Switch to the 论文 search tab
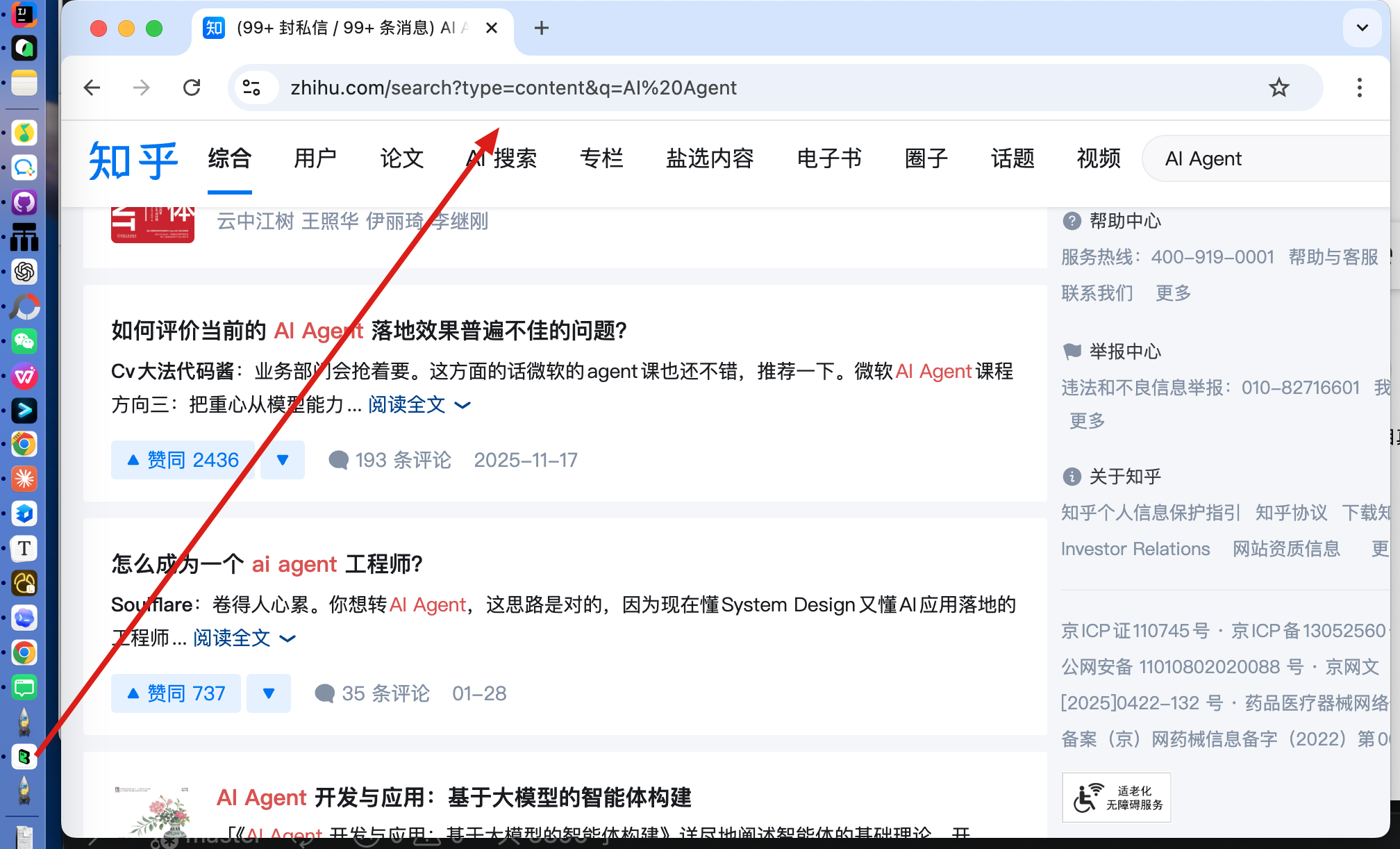Screen dimensions: 1400x849 (x=401, y=158)
